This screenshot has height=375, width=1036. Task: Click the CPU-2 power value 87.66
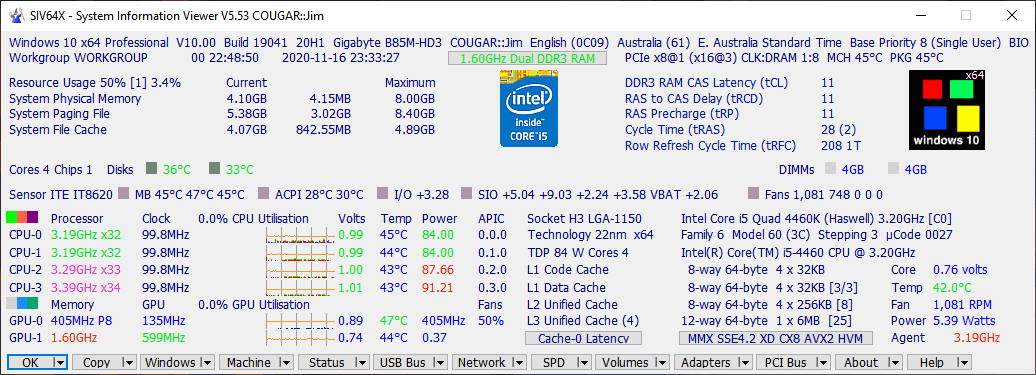tap(437, 269)
